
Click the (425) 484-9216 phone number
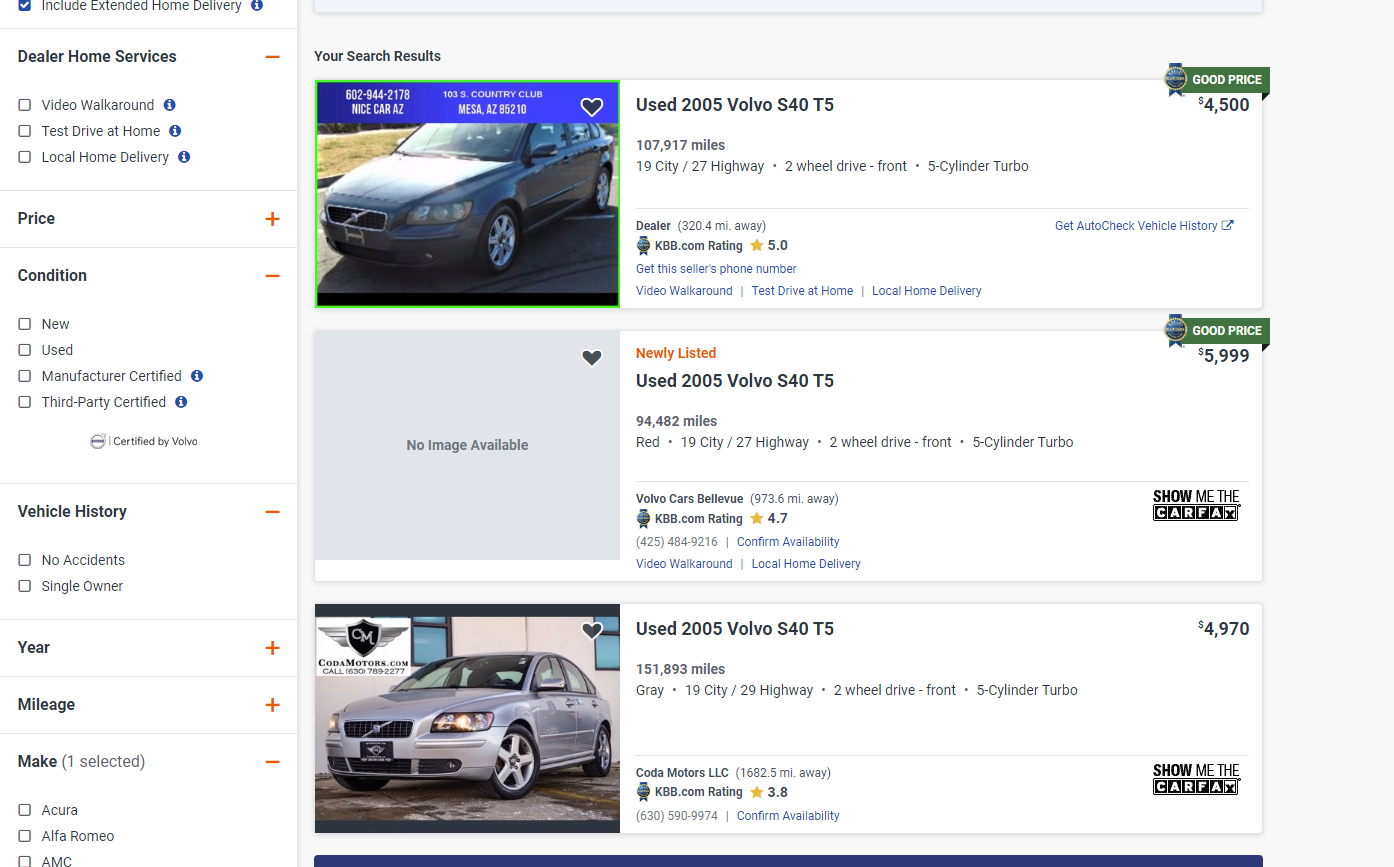(x=677, y=542)
